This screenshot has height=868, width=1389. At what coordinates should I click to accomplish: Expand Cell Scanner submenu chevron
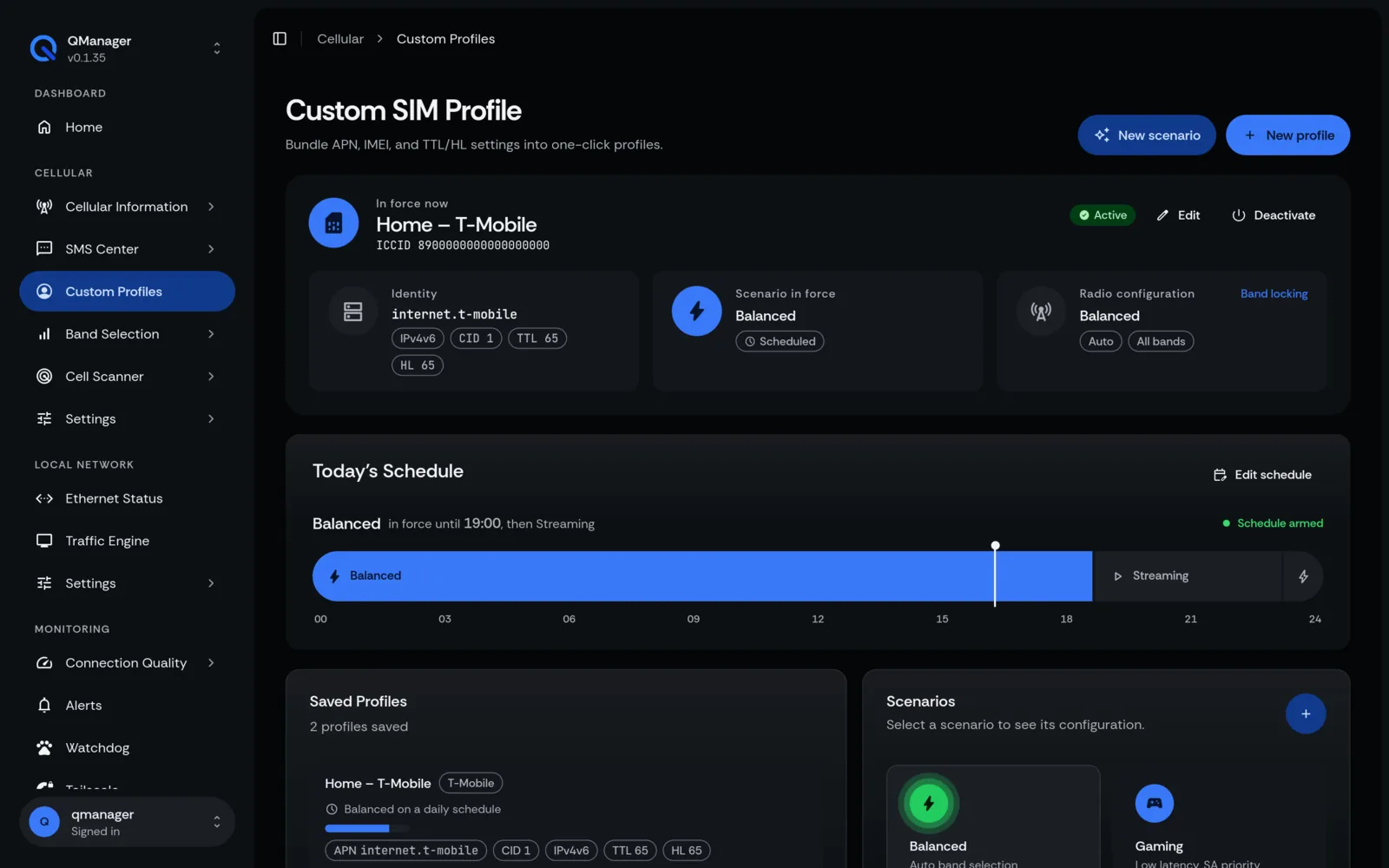[x=211, y=377]
